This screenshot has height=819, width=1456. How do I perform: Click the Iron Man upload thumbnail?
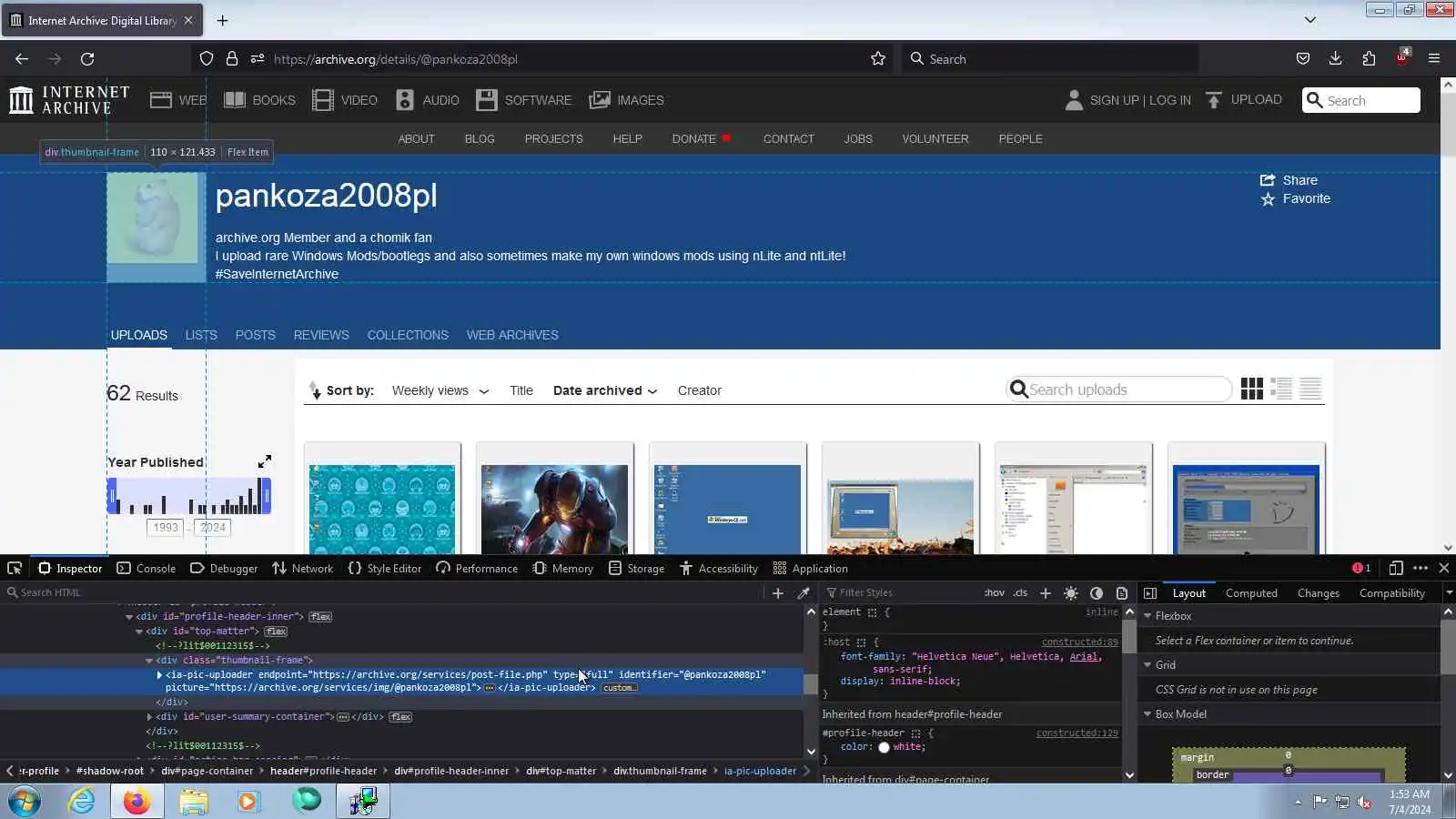coord(554,509)
